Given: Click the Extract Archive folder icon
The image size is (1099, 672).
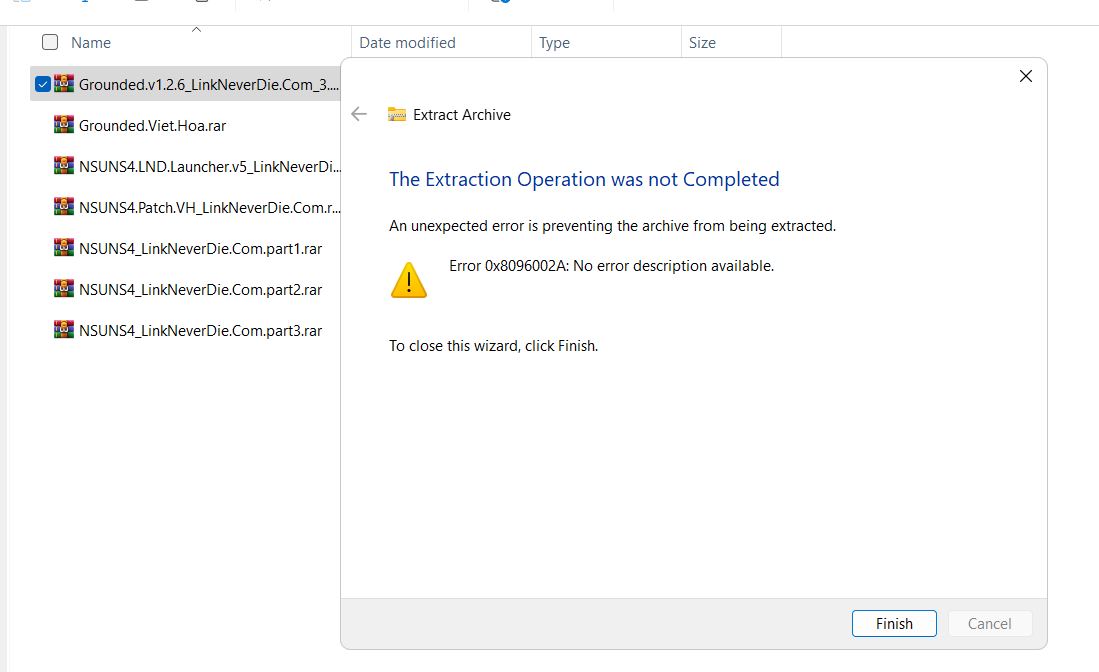Looking at the screenshot, I should [x=397, y=114].
